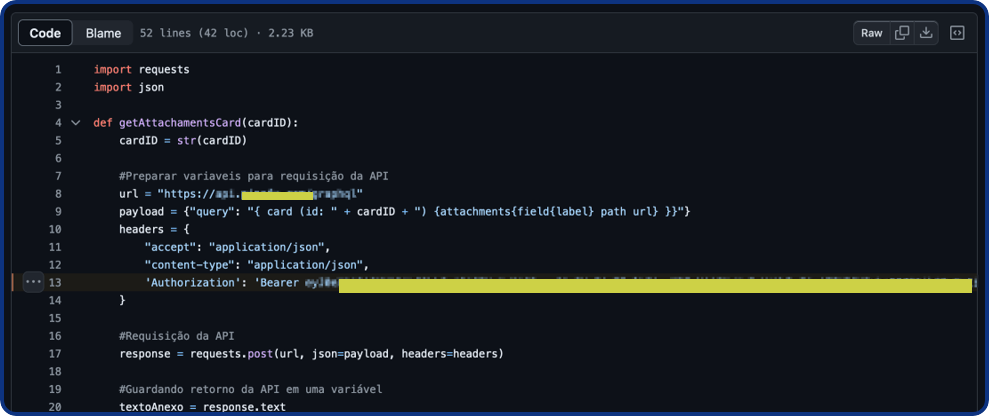989x416 pixels.
Task: Copy raw file contents icon
Action: 902,33
